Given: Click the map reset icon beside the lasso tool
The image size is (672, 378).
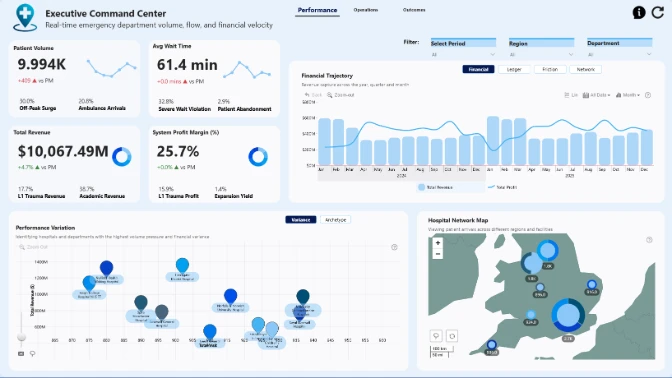Looking at the screenshot, I should click(x=452, y=336).
